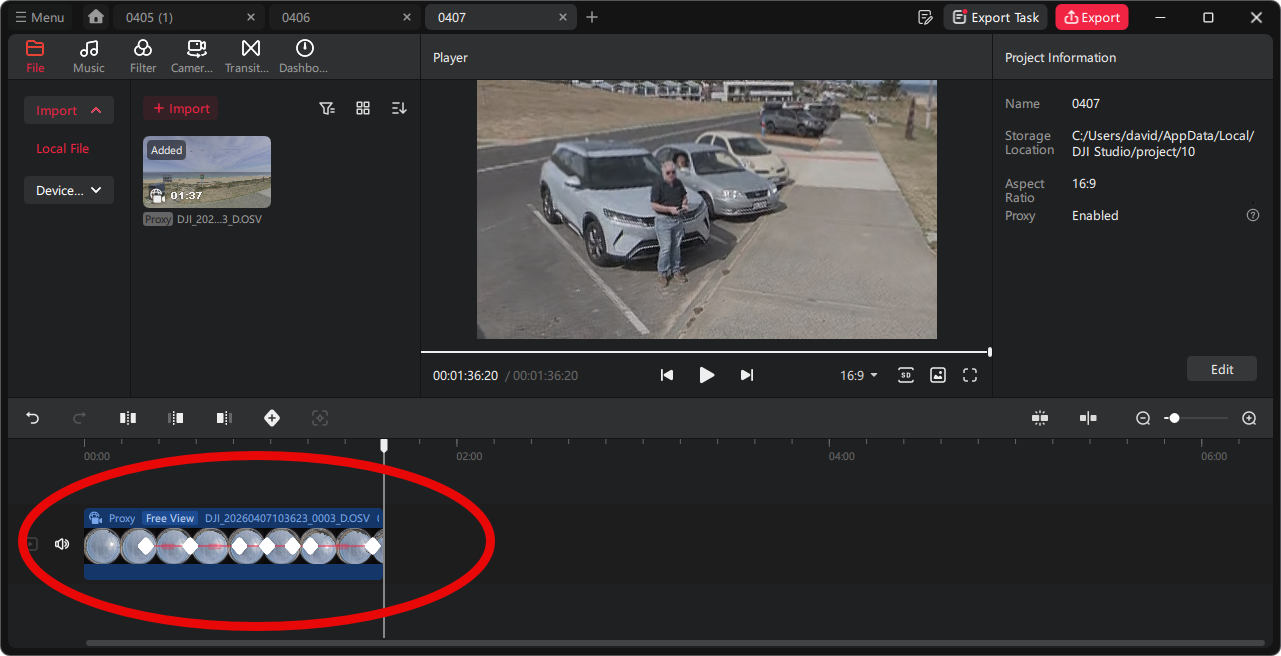The image size is (1281, 656).
Task: Enter fullscreen player mode
Action: pyautogui.click(x=969, y=375)
